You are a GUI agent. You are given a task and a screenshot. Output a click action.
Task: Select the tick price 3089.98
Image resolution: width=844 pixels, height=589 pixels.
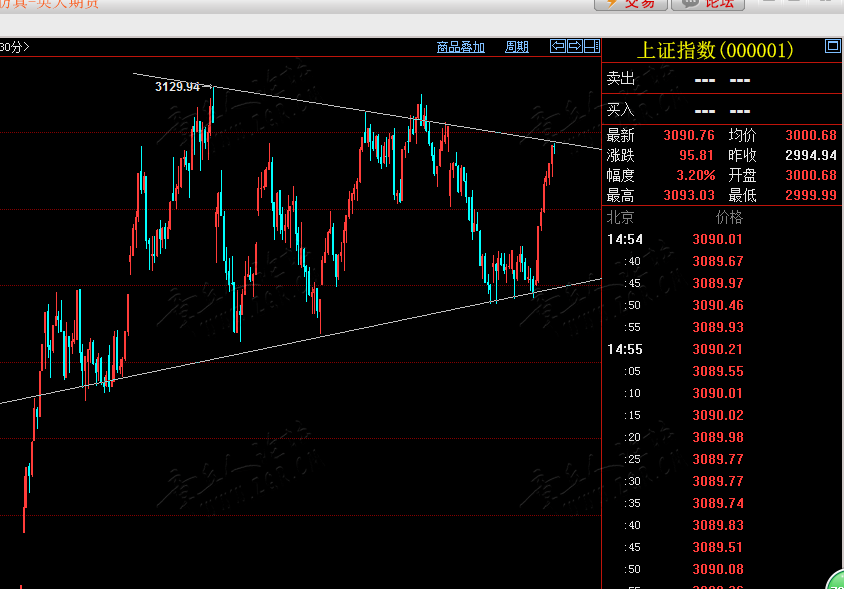718,438
